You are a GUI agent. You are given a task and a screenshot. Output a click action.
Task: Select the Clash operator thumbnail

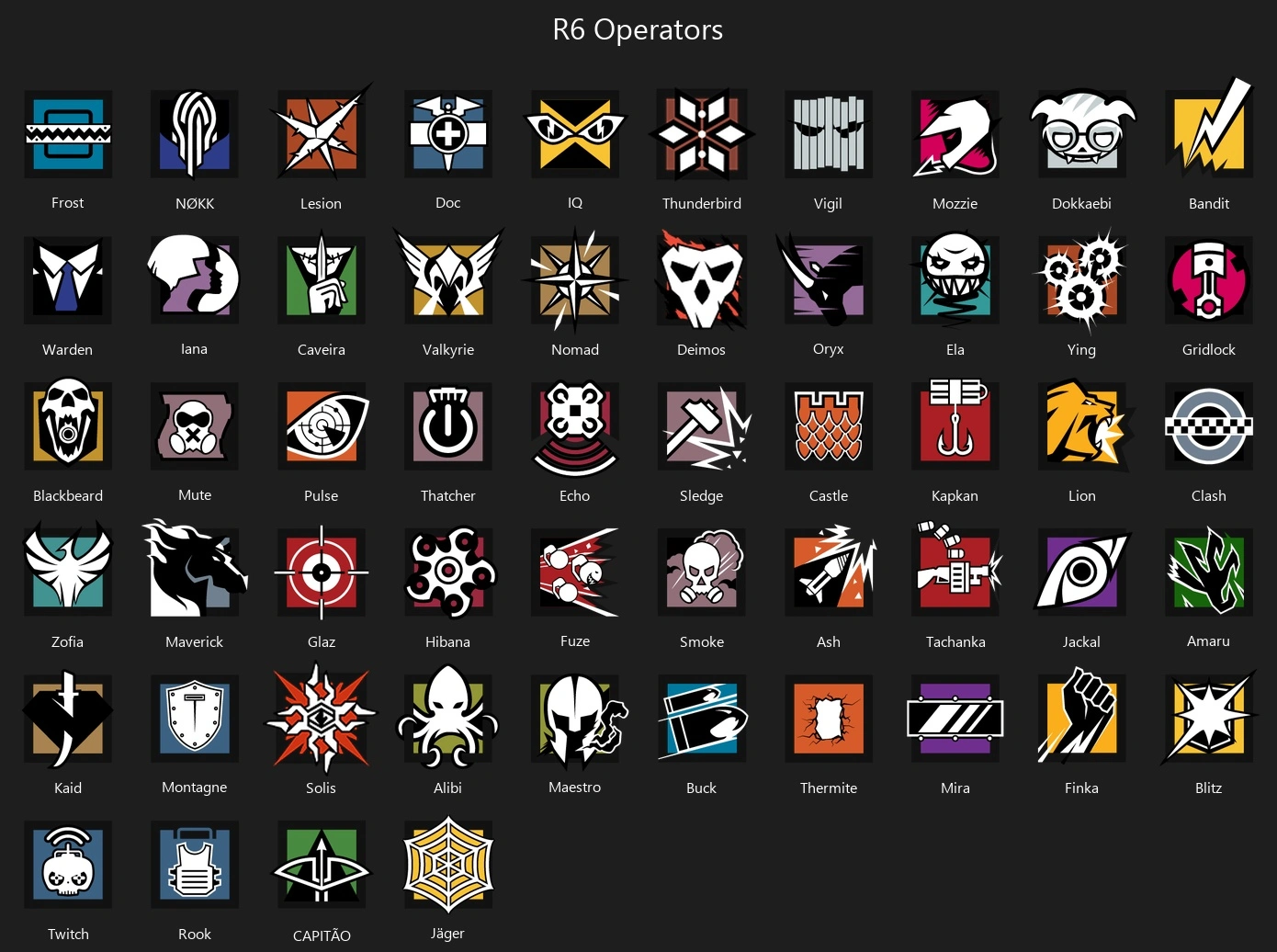point(1209,426)
